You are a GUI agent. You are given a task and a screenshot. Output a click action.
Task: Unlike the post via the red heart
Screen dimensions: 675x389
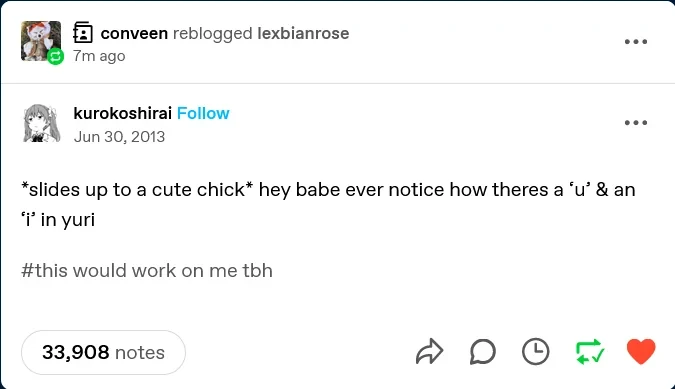coord(641,352)
